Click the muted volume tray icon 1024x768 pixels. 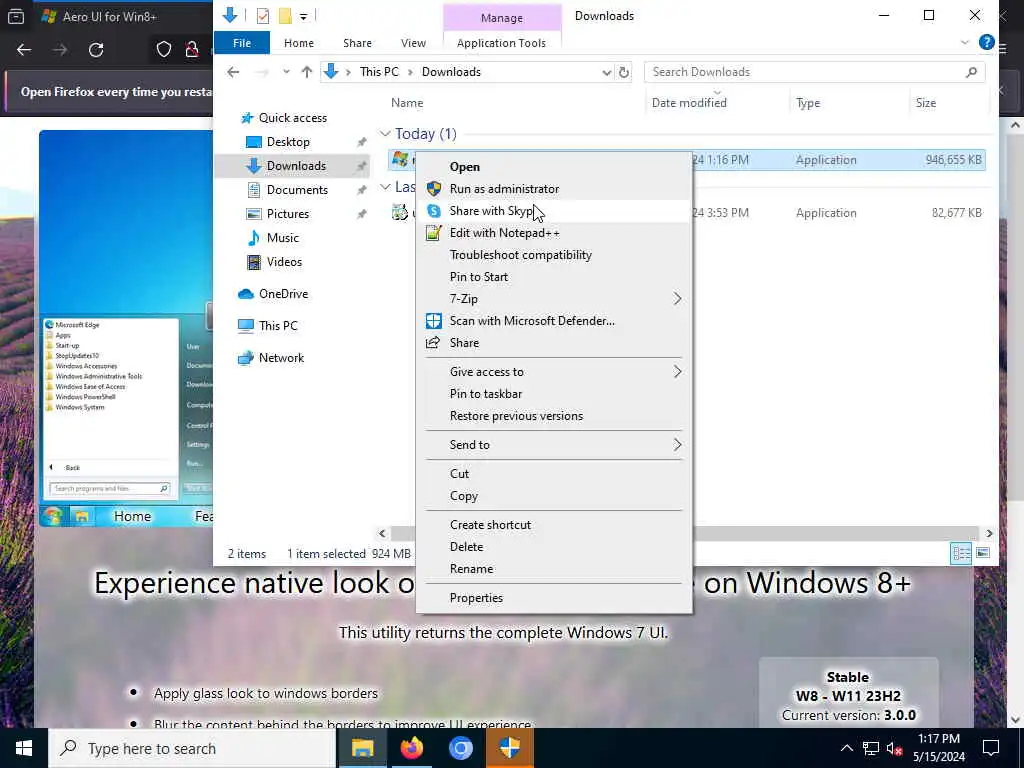[893, 748]
